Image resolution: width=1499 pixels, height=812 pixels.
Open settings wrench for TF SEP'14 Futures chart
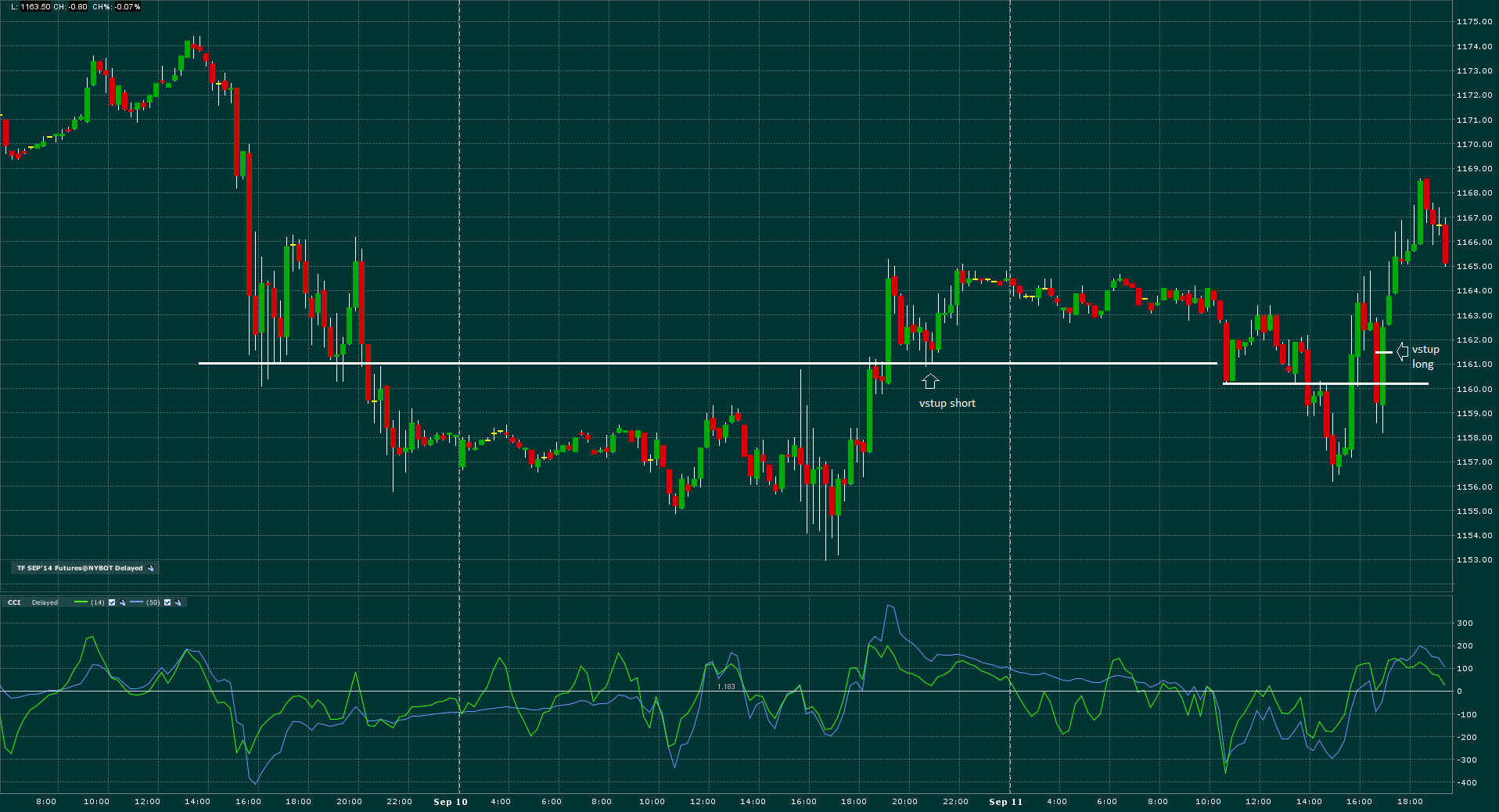pos(150,569)
